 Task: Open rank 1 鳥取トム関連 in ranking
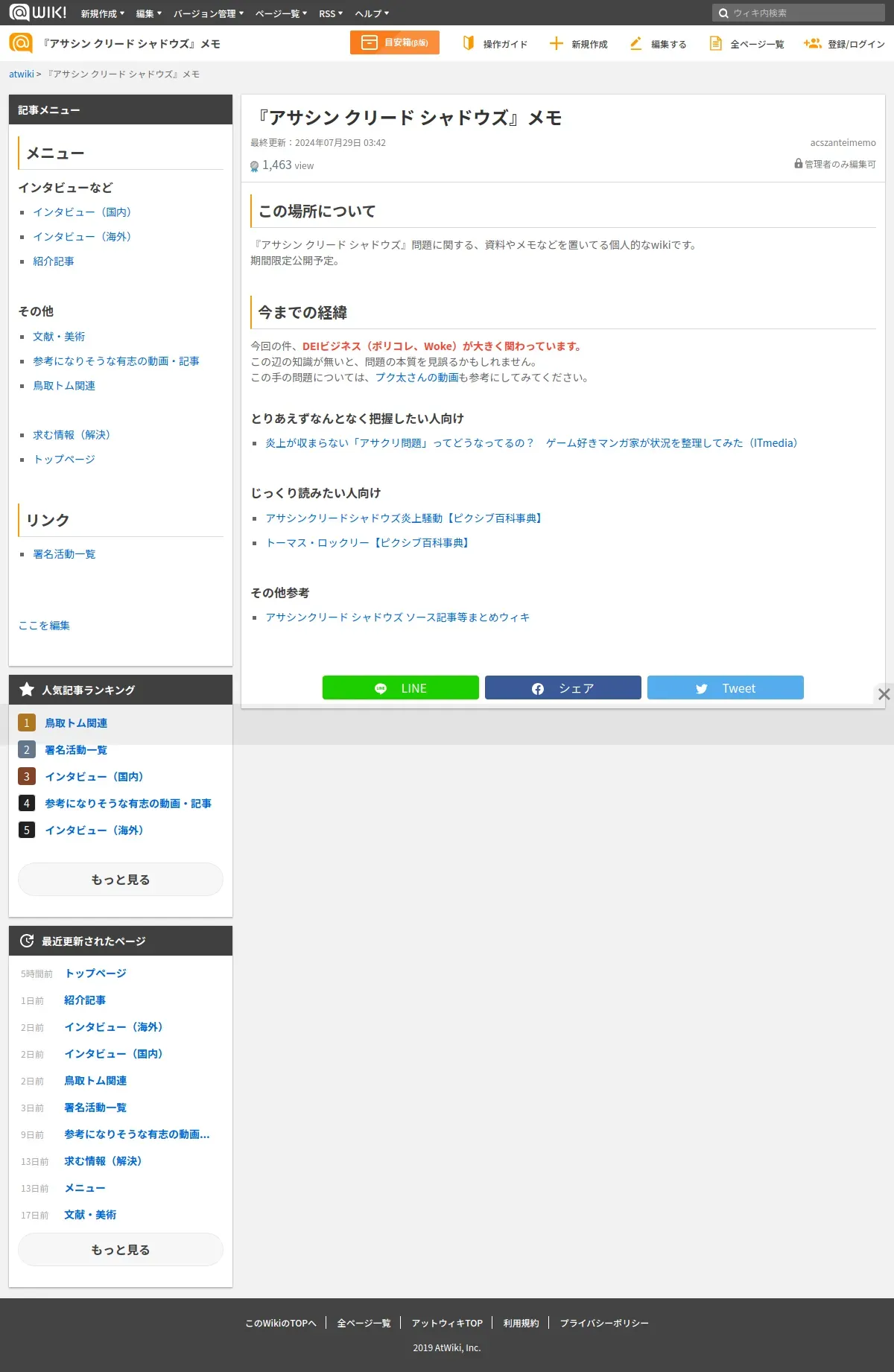click(x=76, y=723)
